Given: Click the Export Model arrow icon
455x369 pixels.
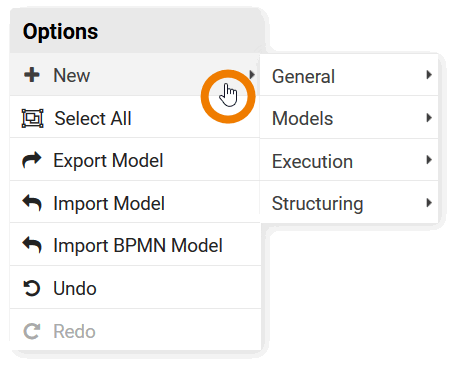Looking at the screenshot, I should [32, 160].
